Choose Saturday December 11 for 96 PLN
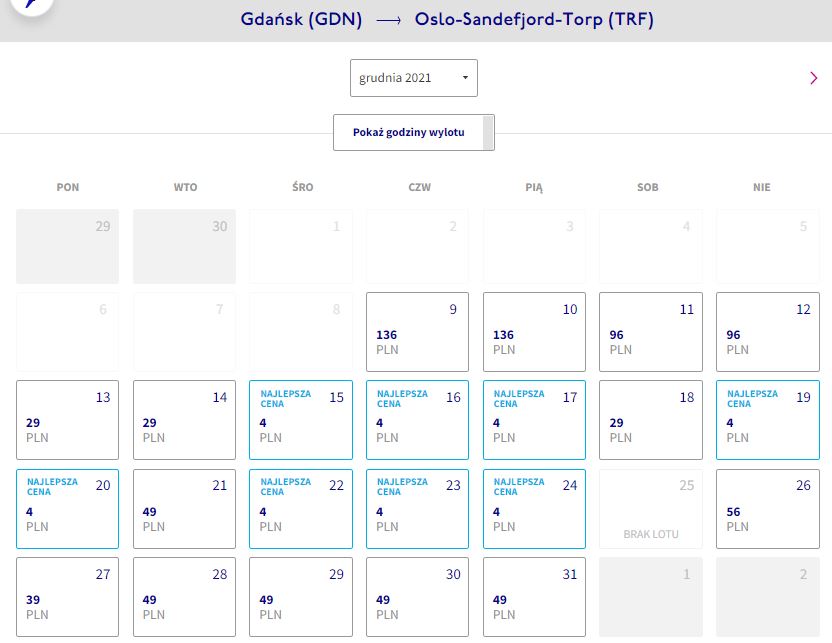Screen dimensions: 832x643 [651, 332]
